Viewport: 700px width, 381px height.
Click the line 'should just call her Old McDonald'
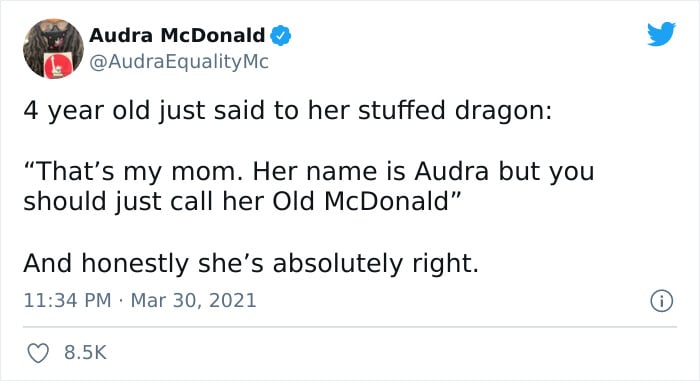click(242, 201)
